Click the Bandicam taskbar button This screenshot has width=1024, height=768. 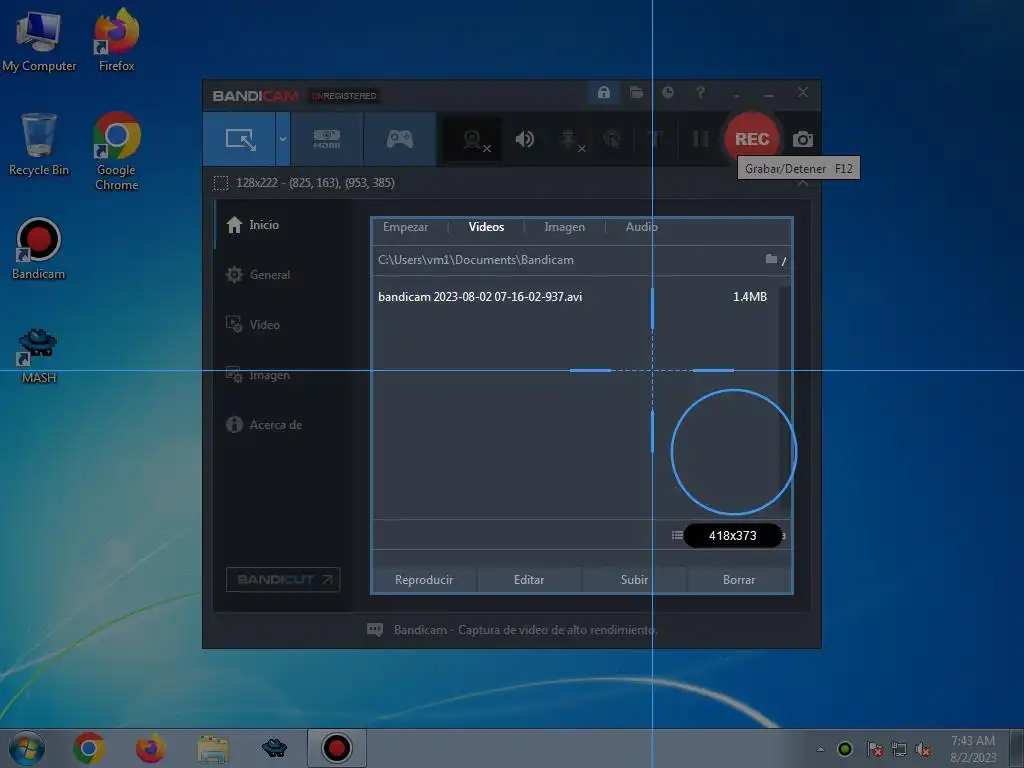coord(336,748)
